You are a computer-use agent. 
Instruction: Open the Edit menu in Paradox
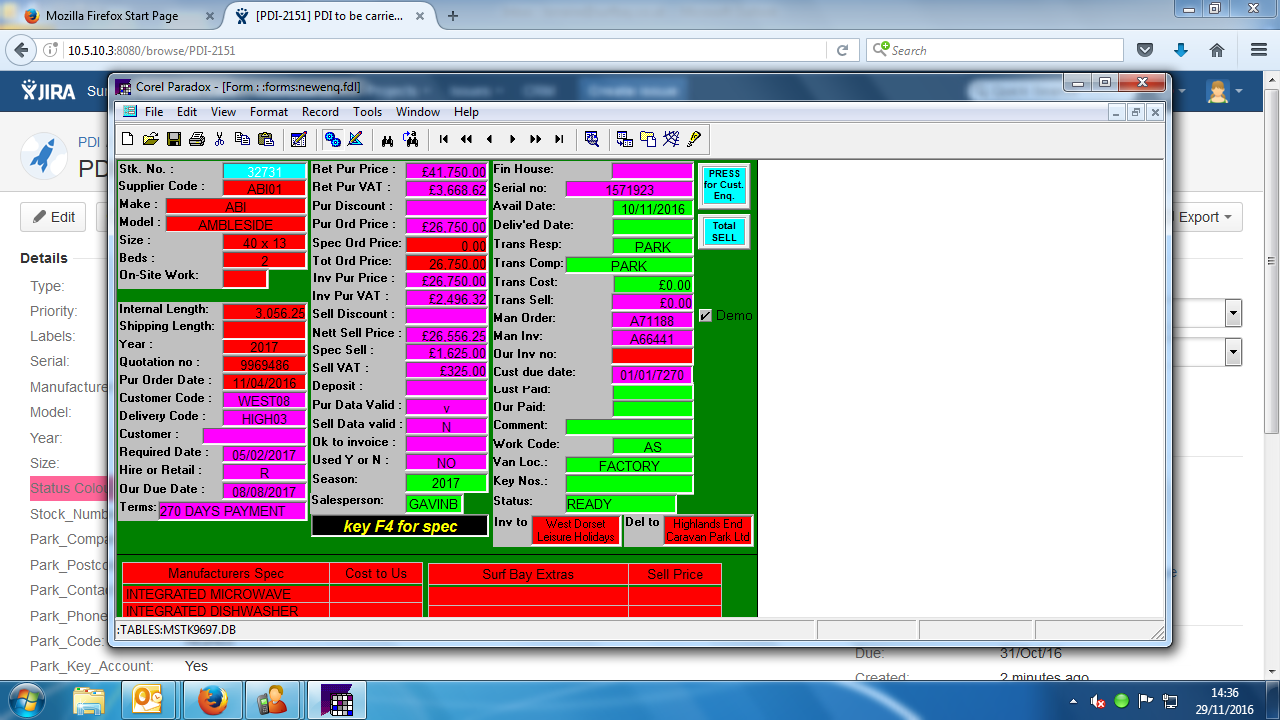pos(187,112)
